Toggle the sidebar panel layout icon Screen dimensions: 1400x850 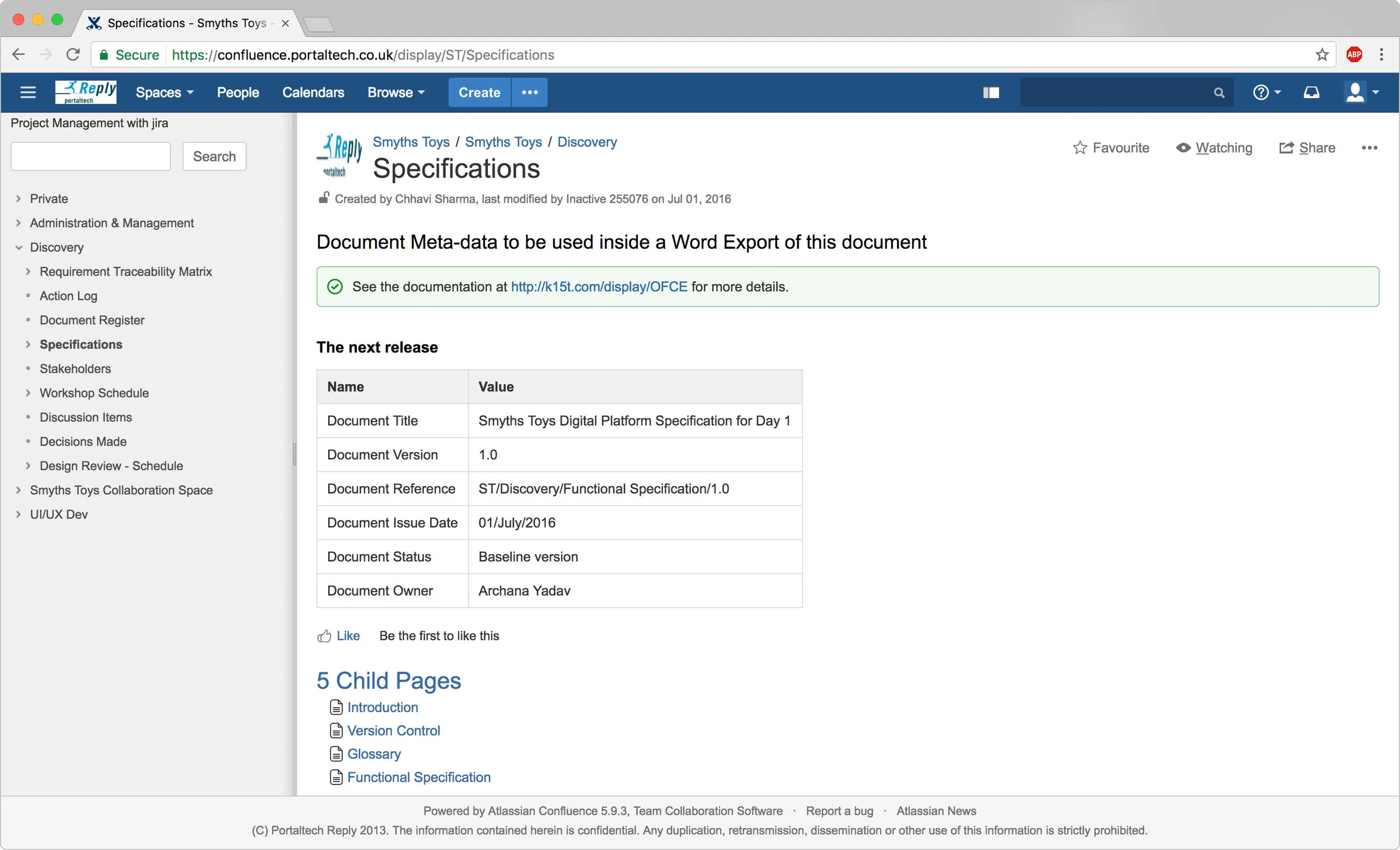(x=991, y=92)
